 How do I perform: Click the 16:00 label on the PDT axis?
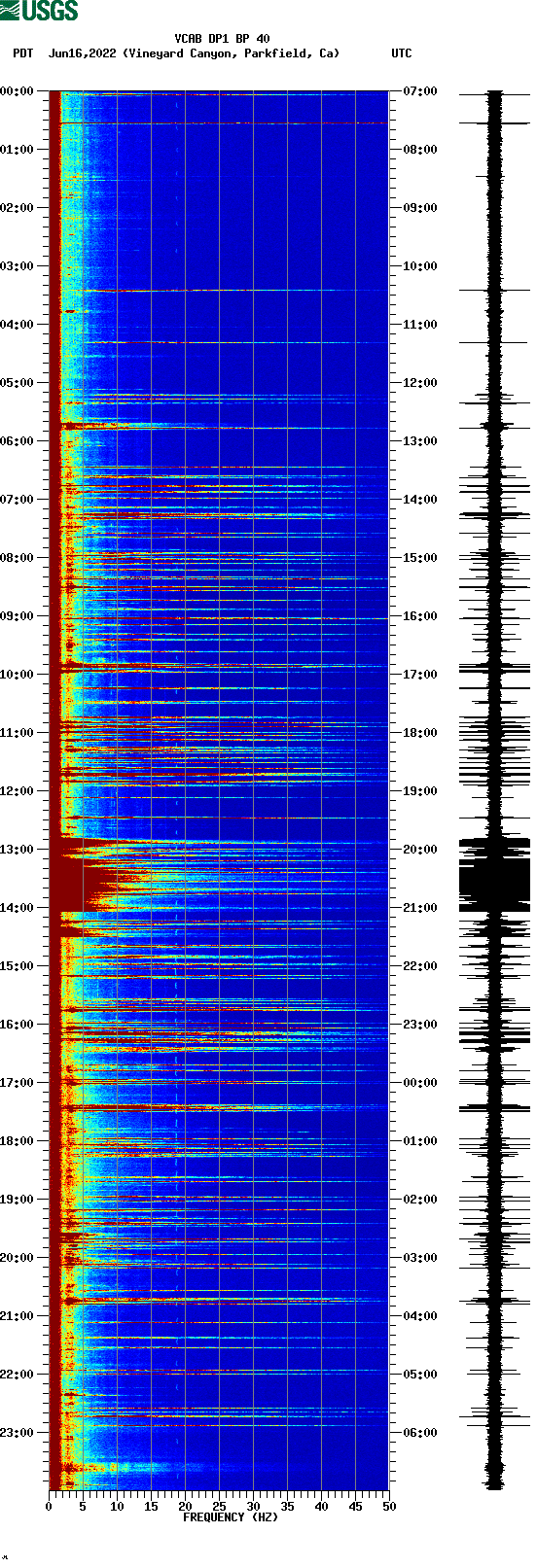click(17, 1025)
